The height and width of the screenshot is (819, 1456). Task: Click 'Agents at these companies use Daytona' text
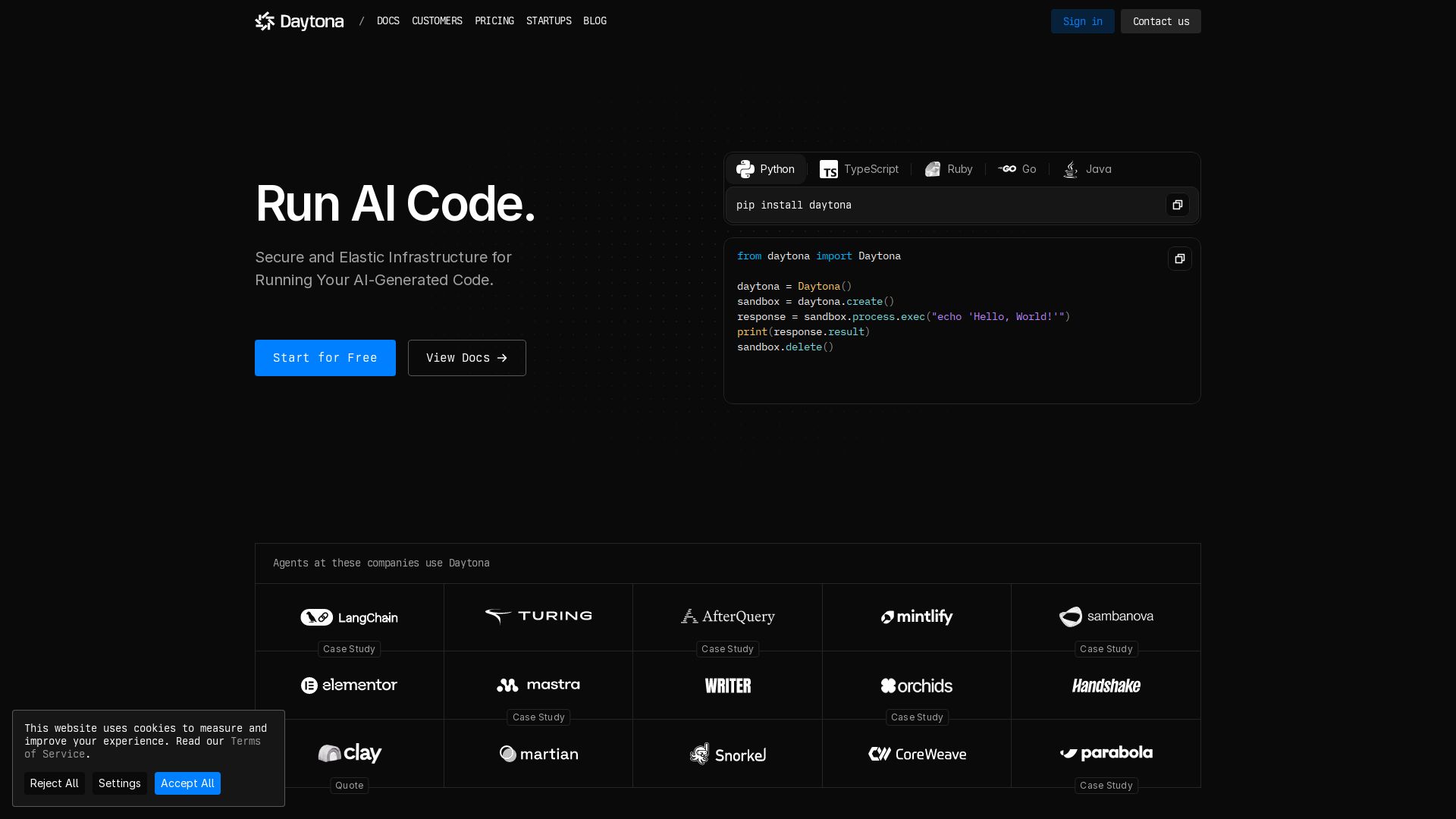coord(381,563)
